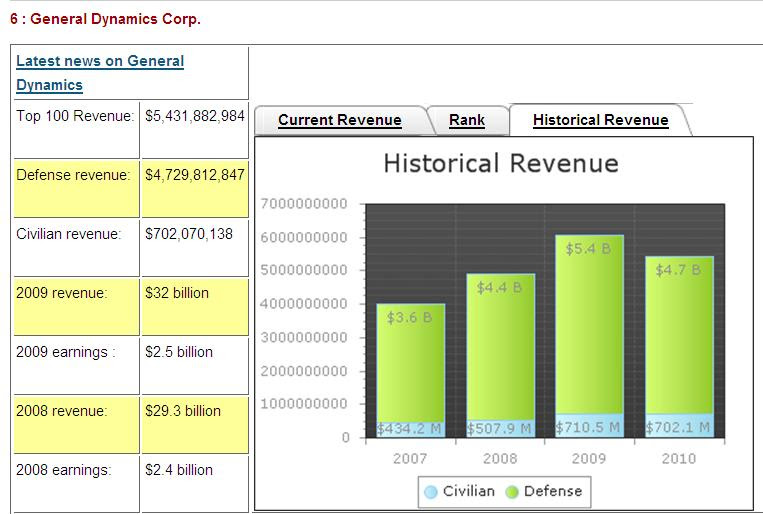Switch to the Current Revenue tab
This screenshot has height=514, width=763.
(x=340, y=120)
